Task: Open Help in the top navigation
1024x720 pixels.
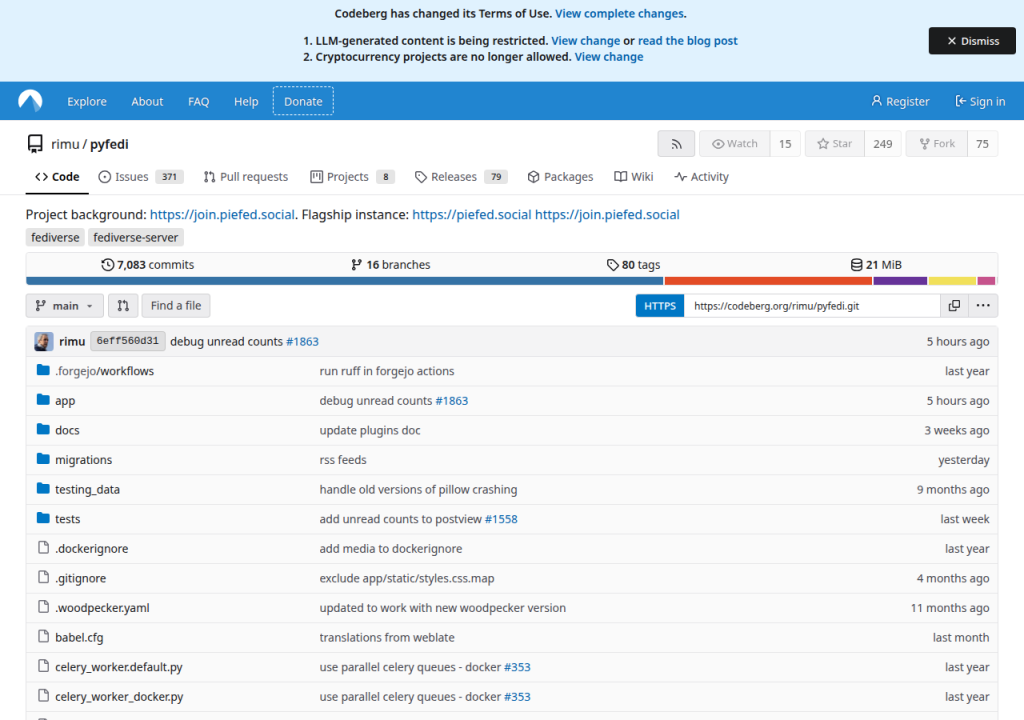Action: click(x=246, y=101)
